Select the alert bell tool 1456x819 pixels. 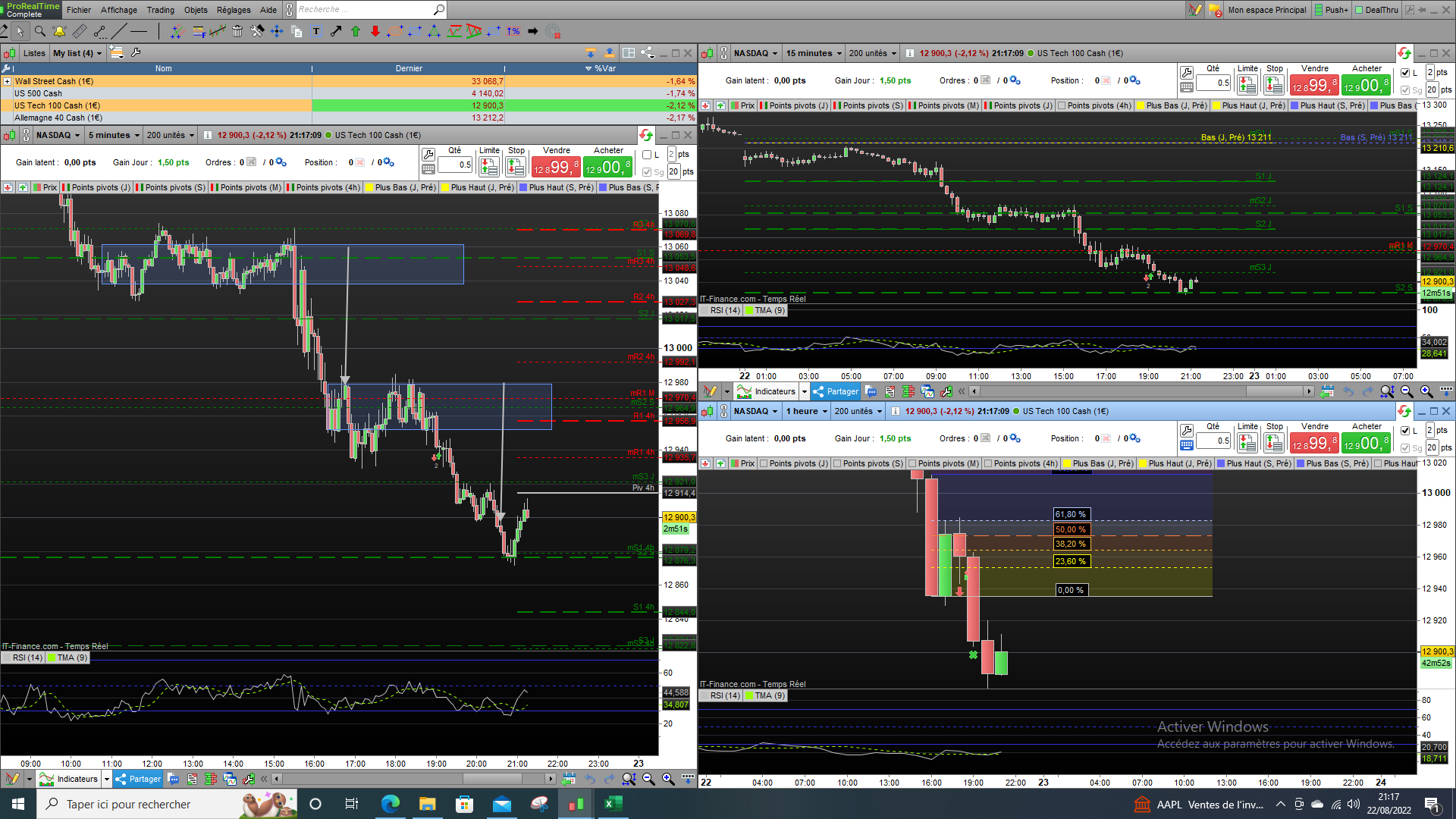tap(59, 31)
